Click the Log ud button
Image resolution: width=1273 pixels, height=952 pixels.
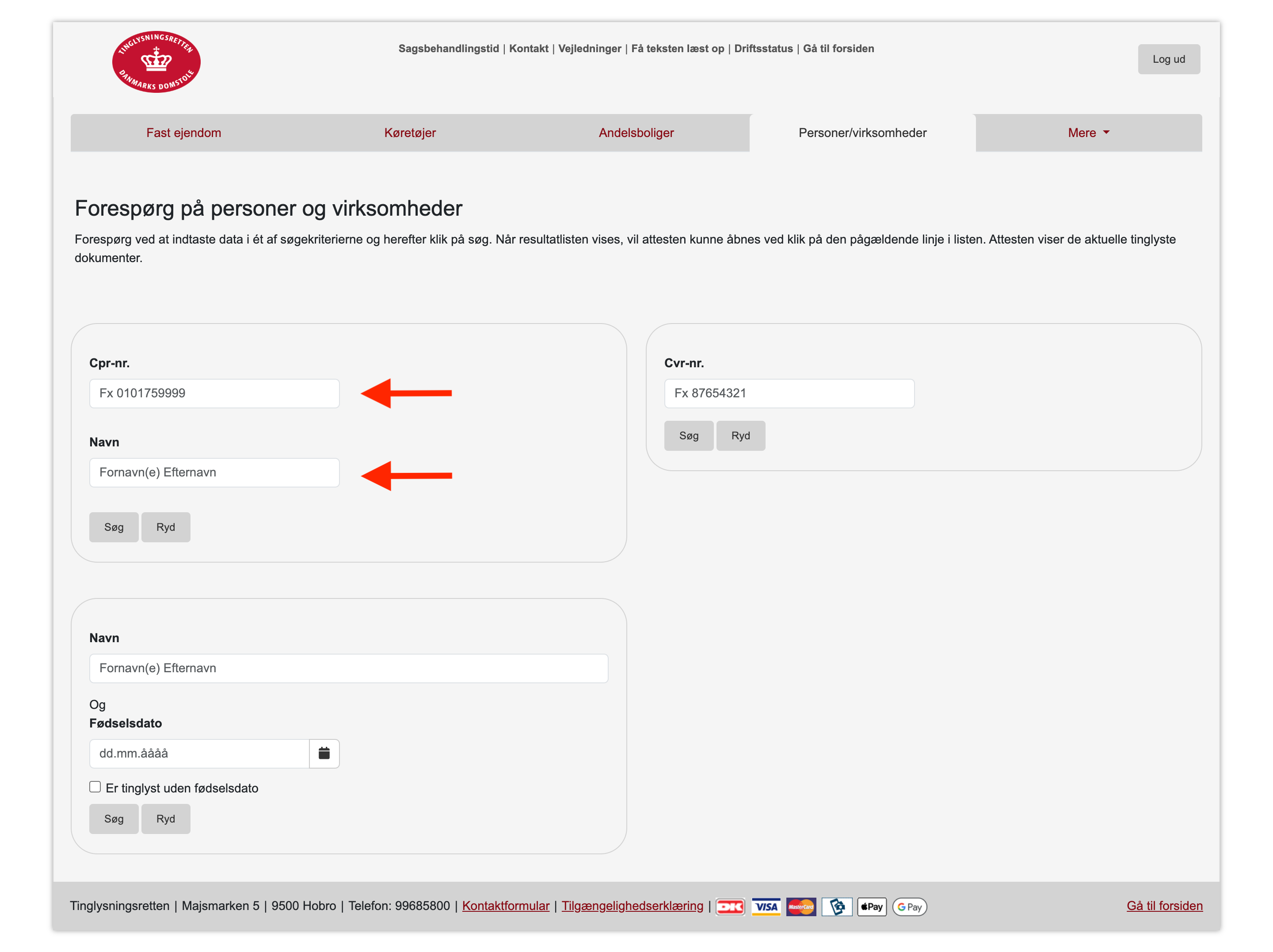pyautogui.click(x=1168, y=59)
